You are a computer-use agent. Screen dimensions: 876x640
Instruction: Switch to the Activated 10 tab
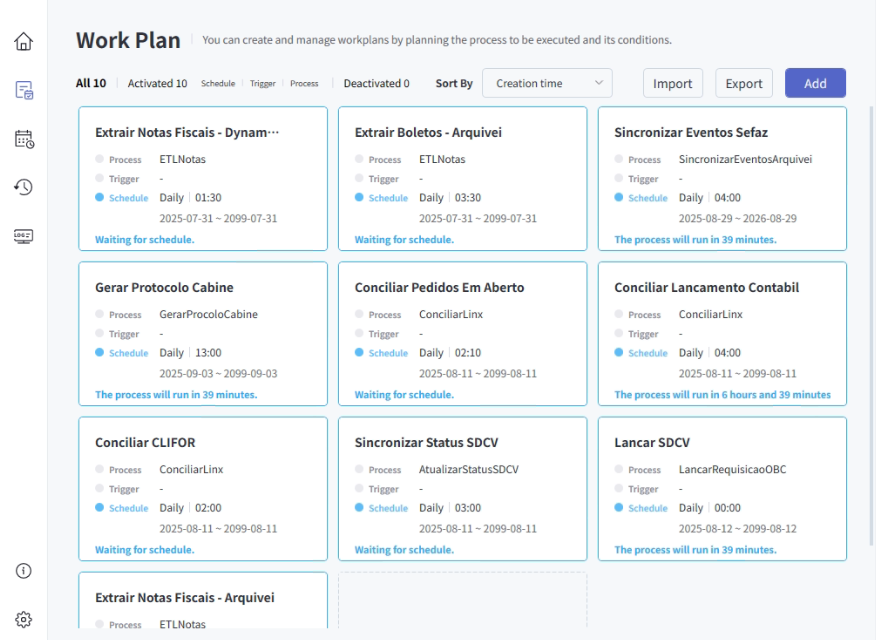click(157, 84)
